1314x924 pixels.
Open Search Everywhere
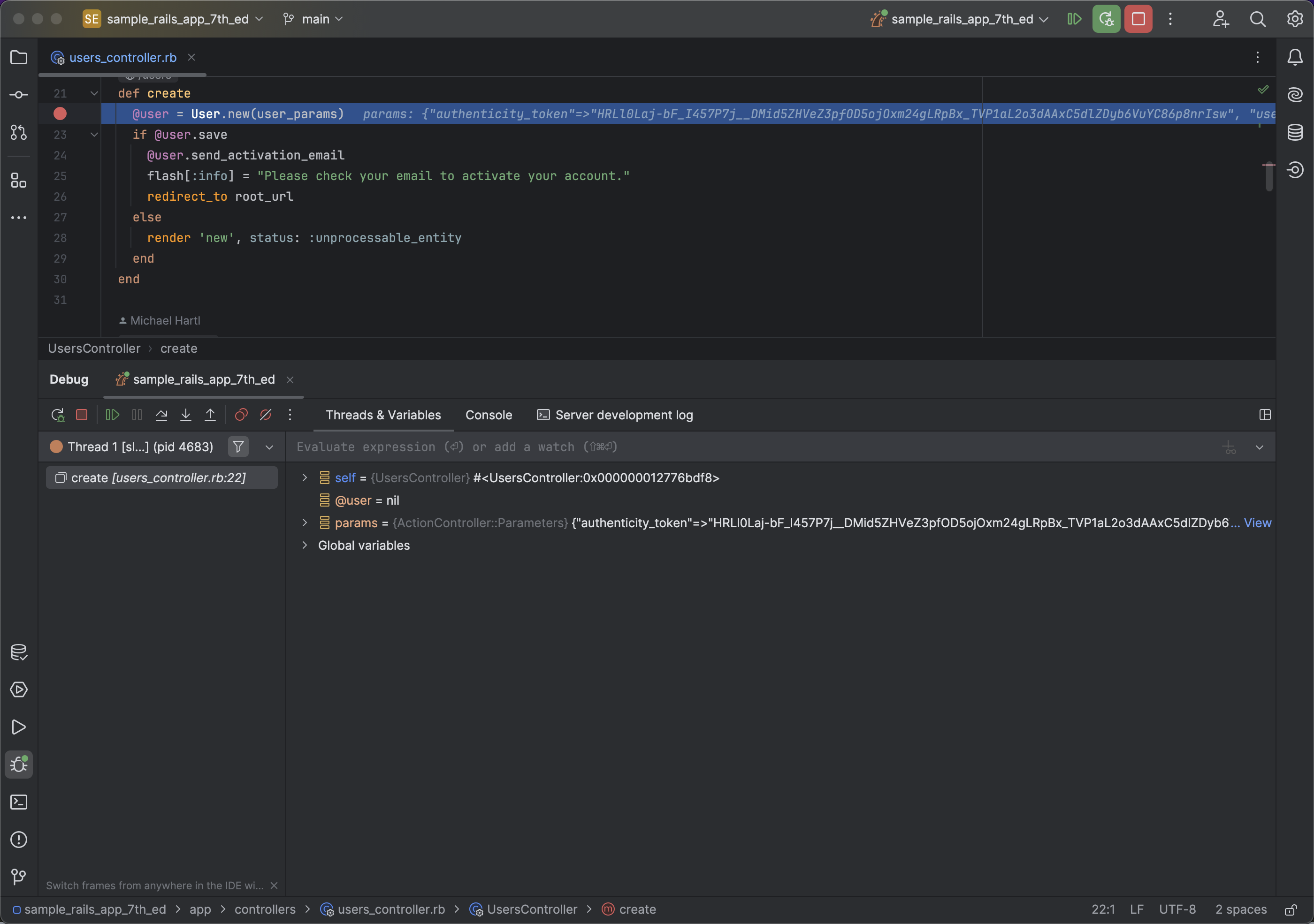pyautogui.click(x=1257, y=18)
